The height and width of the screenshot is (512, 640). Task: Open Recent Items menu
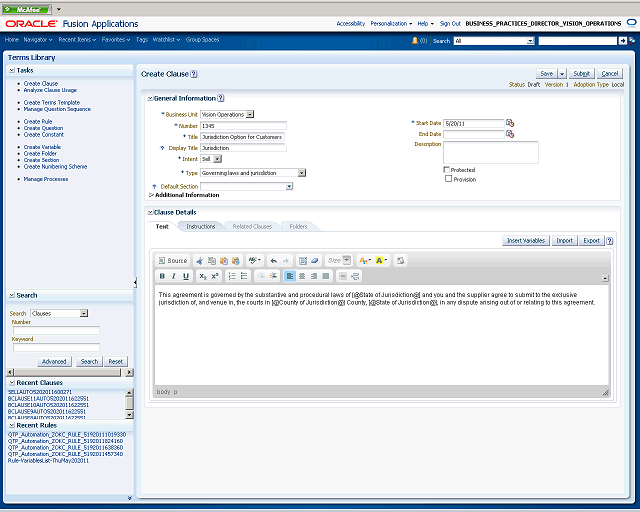coord(77,40)
